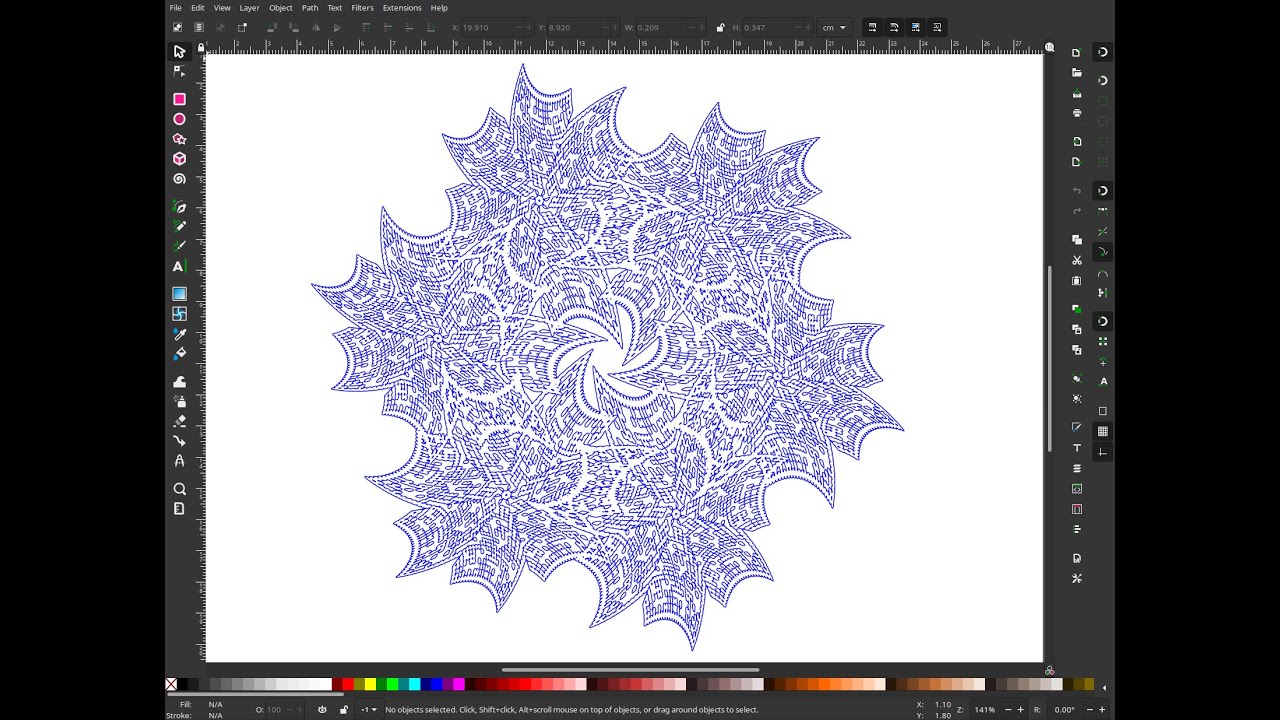Select the Calligraphy tool

tap(179, 246)
